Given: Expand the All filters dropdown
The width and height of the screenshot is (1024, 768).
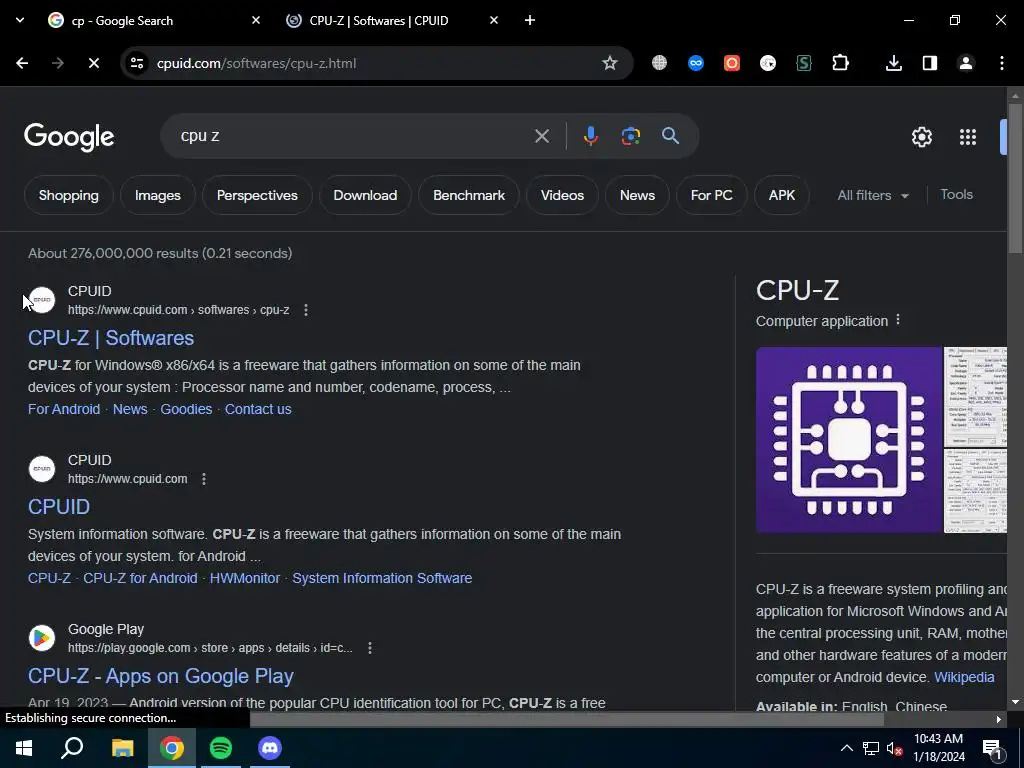Looking at the screenshot, I should pyautogui.click(x=873, y=195).
